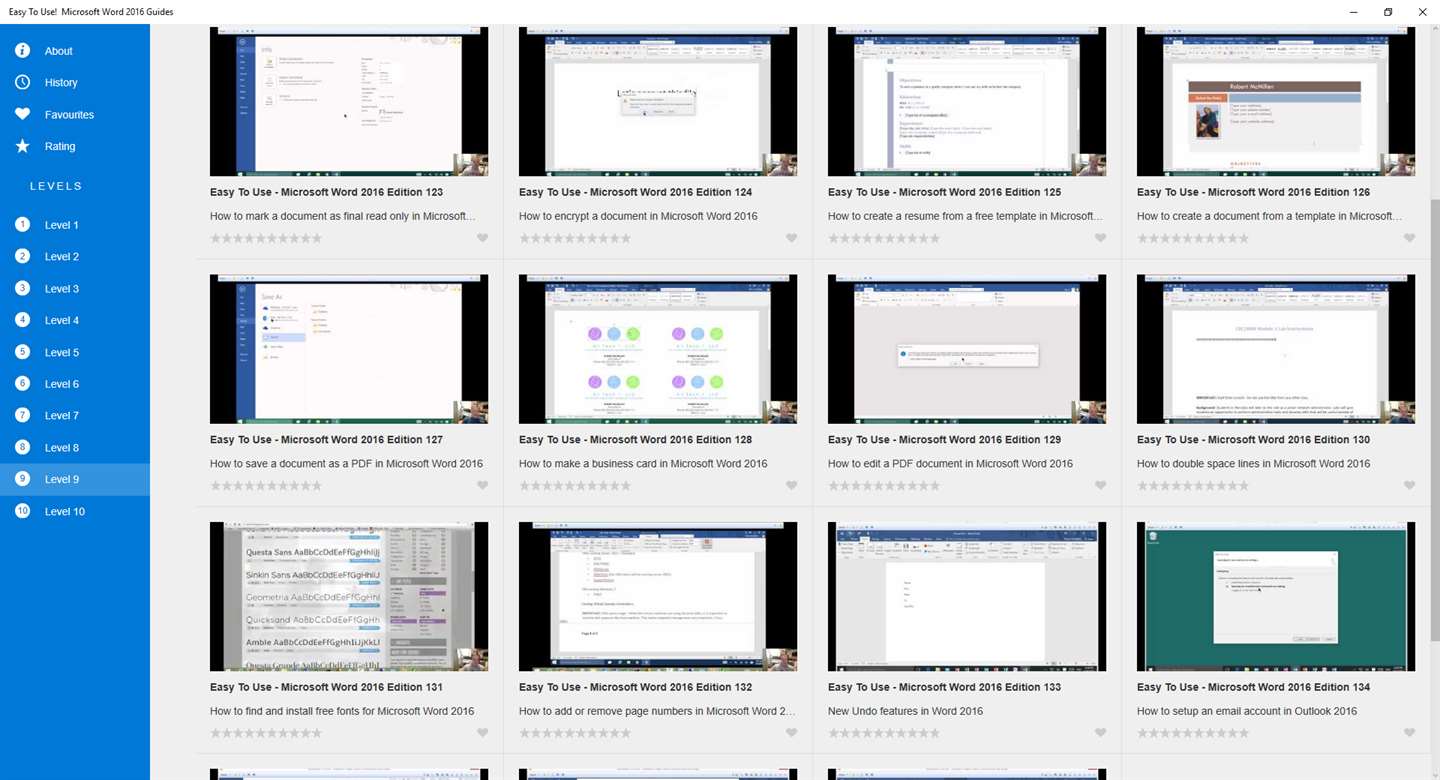Favourite Edition 130 using its heart icon
Image resolution: width=1440 pixels, height=780 pixels.
pos(1409,486)
